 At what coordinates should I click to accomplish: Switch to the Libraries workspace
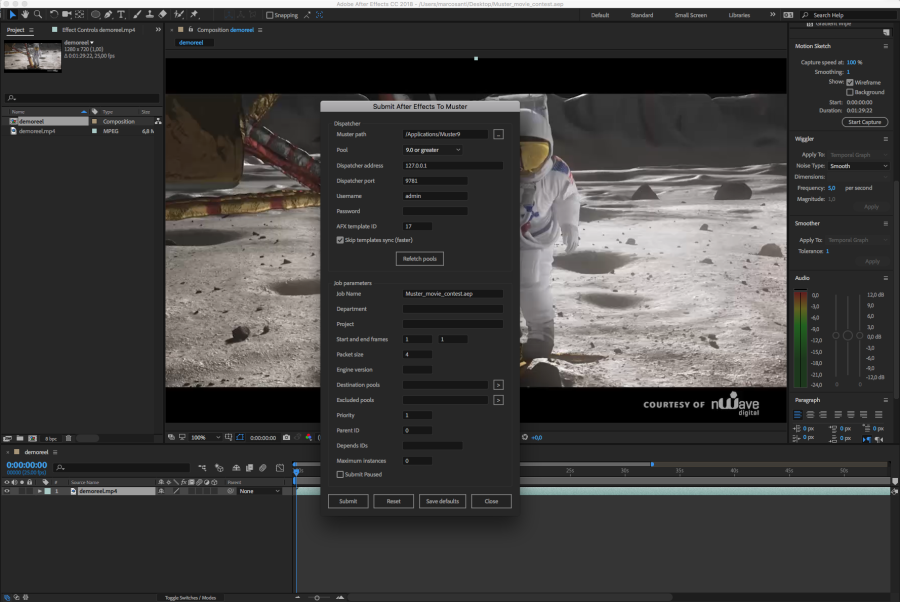[x=739, y=15]
